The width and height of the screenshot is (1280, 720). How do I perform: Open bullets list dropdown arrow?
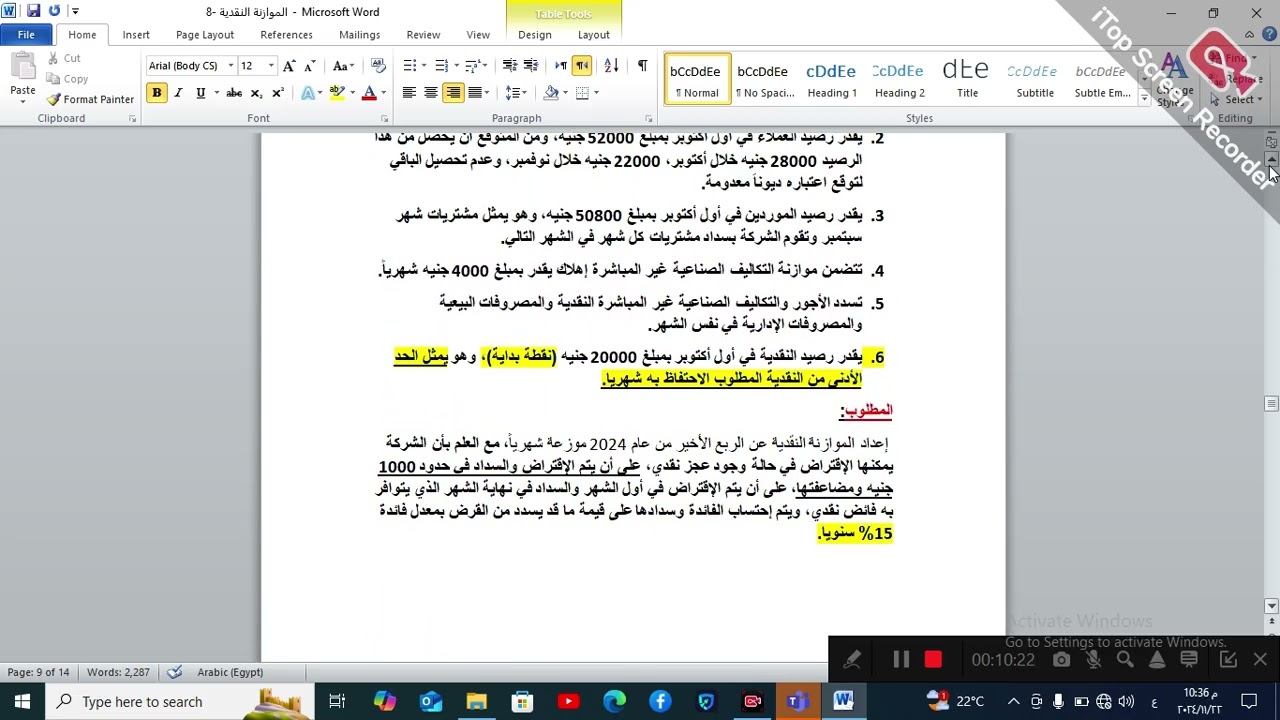425,66
